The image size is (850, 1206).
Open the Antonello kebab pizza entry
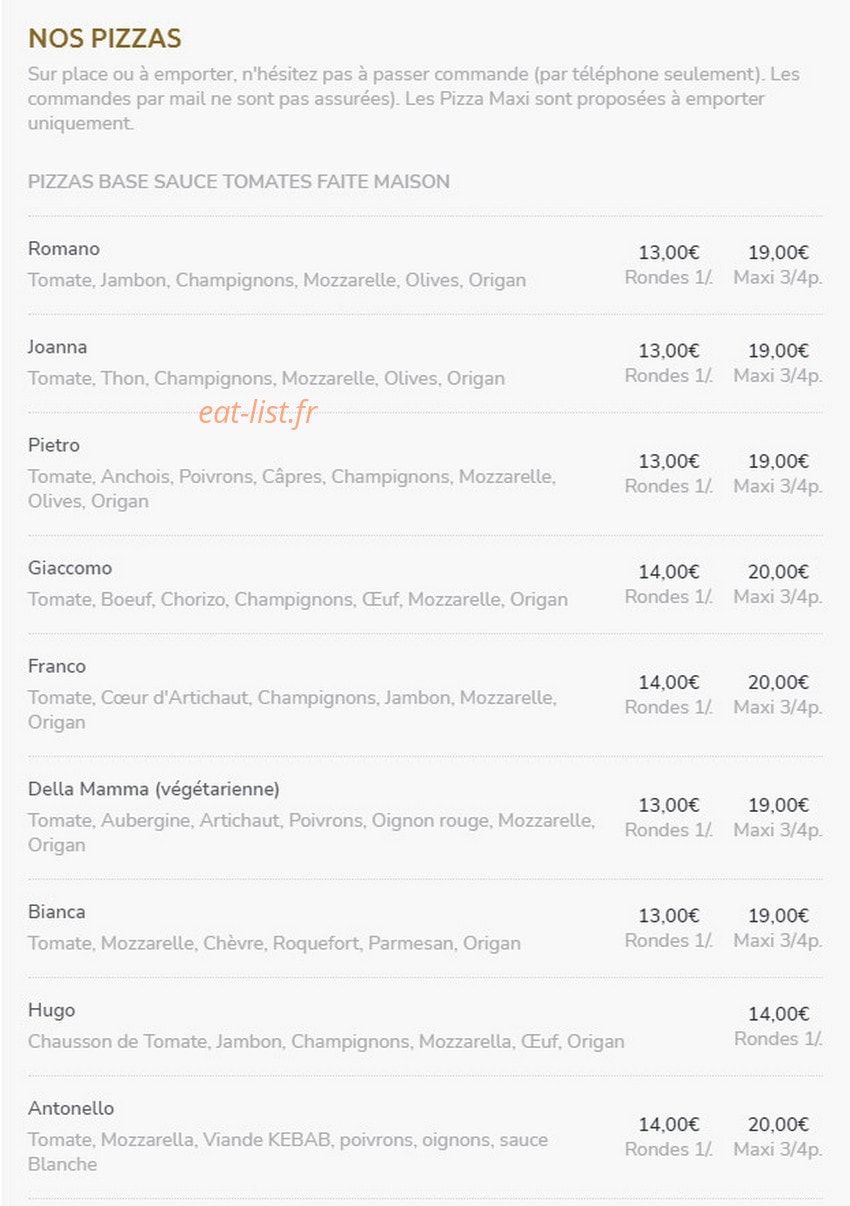pyautogui.click(x=71, y=1108)
